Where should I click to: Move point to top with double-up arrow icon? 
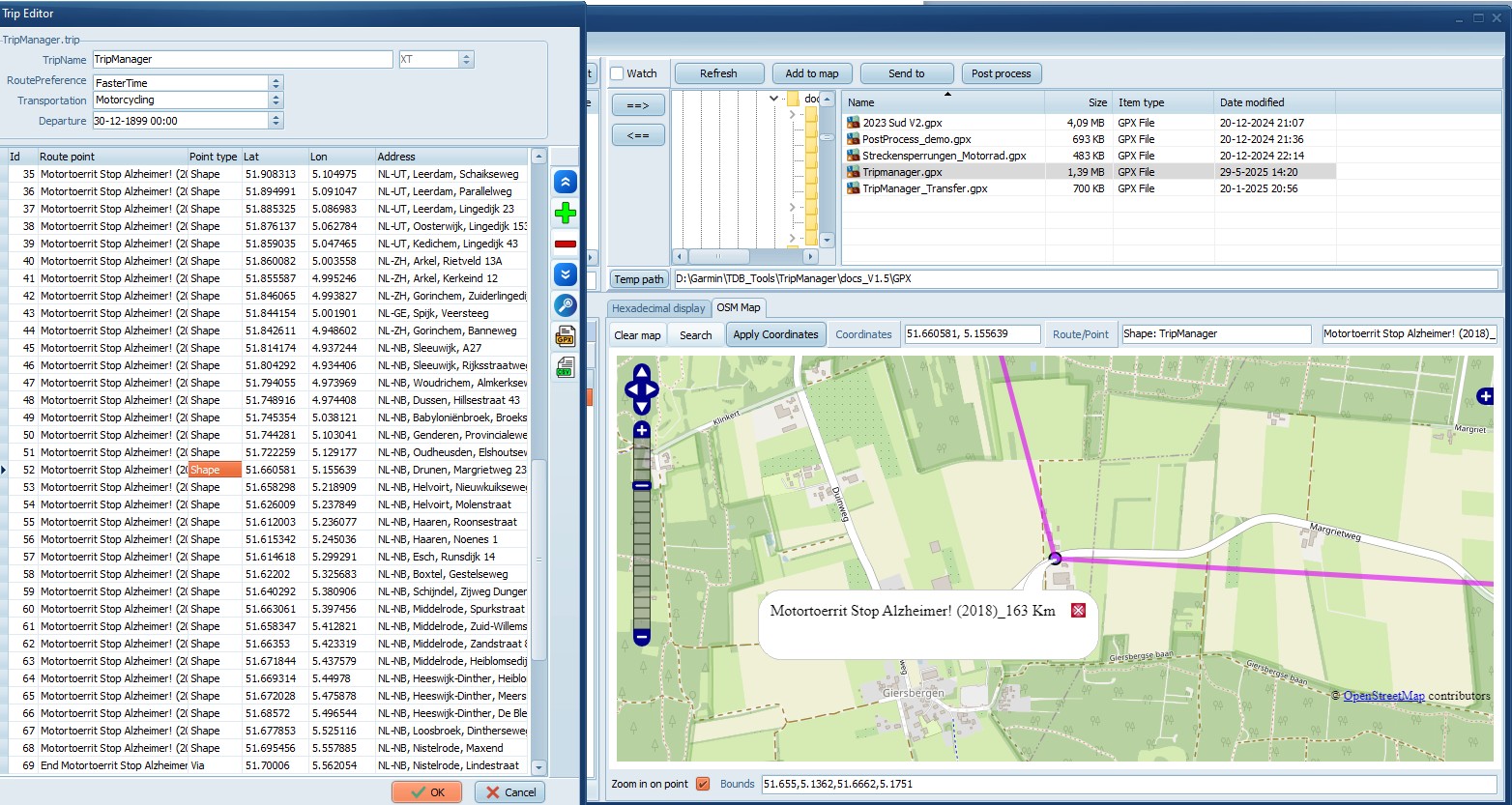coord(566,182)
